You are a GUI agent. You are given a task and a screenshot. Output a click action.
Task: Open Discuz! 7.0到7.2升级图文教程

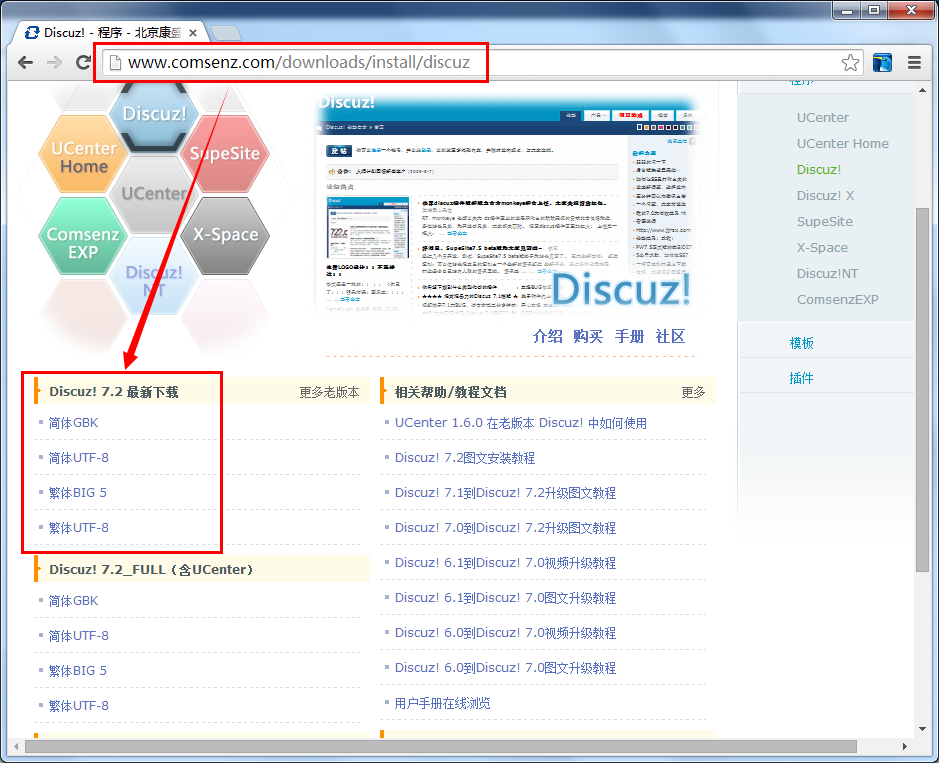tap(505, 528)
